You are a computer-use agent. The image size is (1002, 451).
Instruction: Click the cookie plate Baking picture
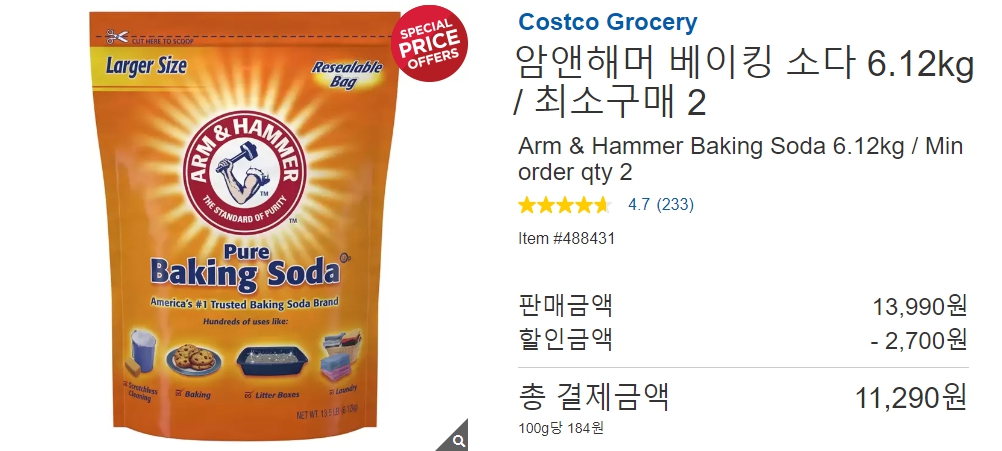click(x=194, y=360)
